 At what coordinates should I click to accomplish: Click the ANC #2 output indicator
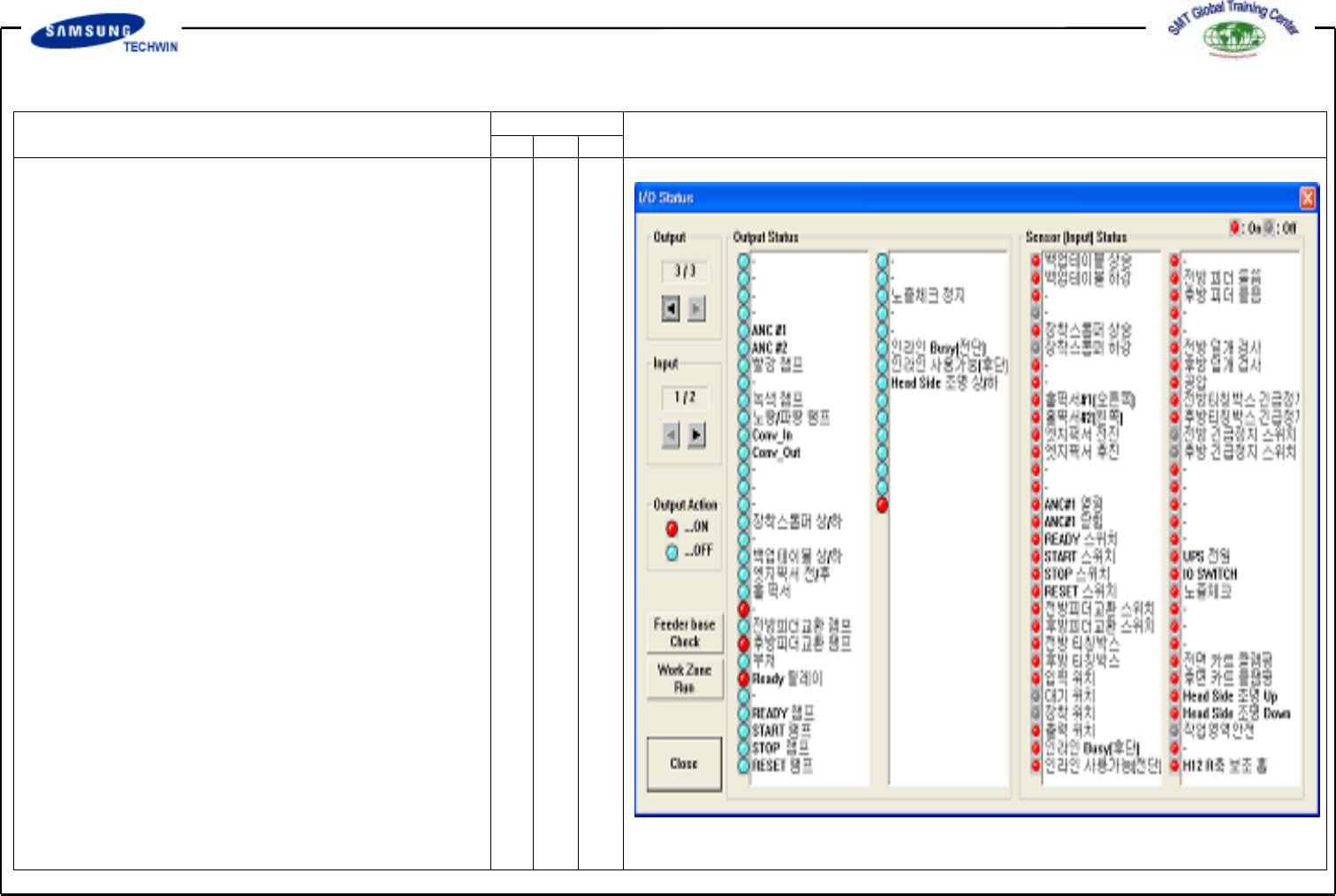coord(743,348)
